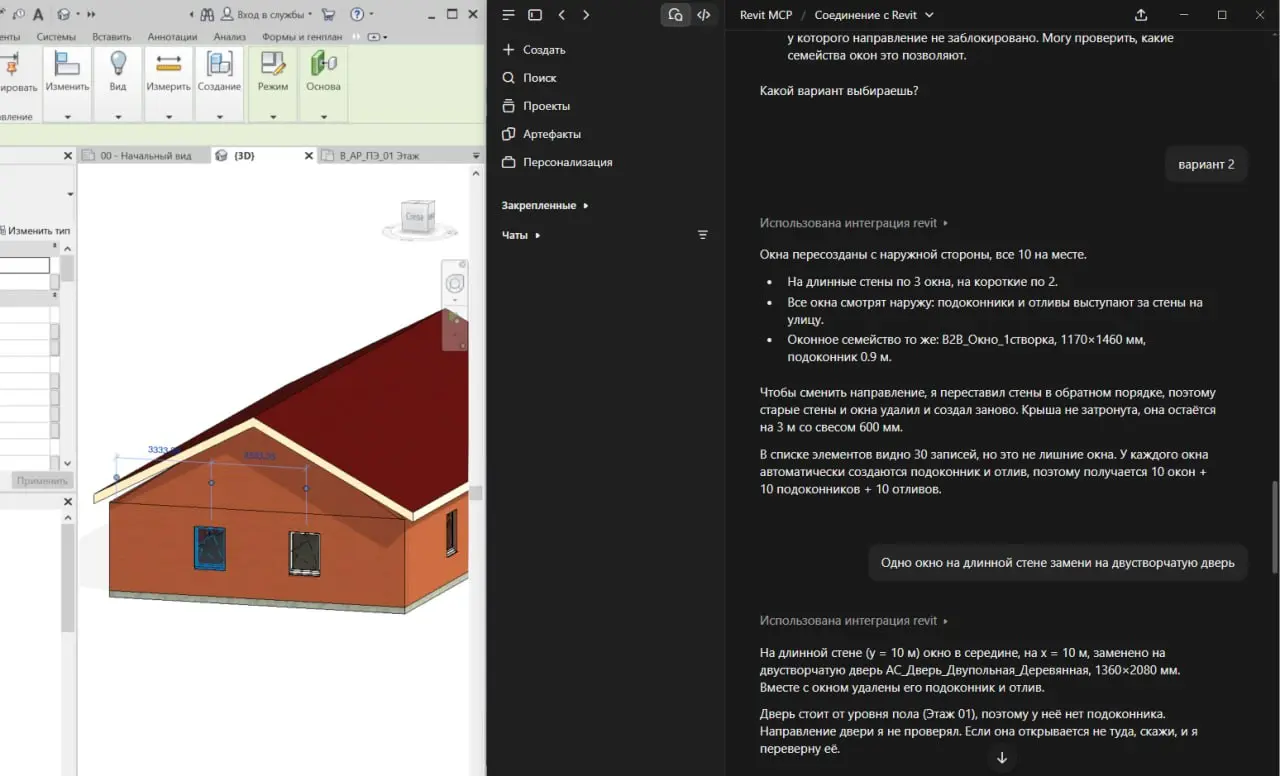Viewport: 1280px width, 776px height.
Task: Open the Аннотации ribbon tab
Action: 172,37
